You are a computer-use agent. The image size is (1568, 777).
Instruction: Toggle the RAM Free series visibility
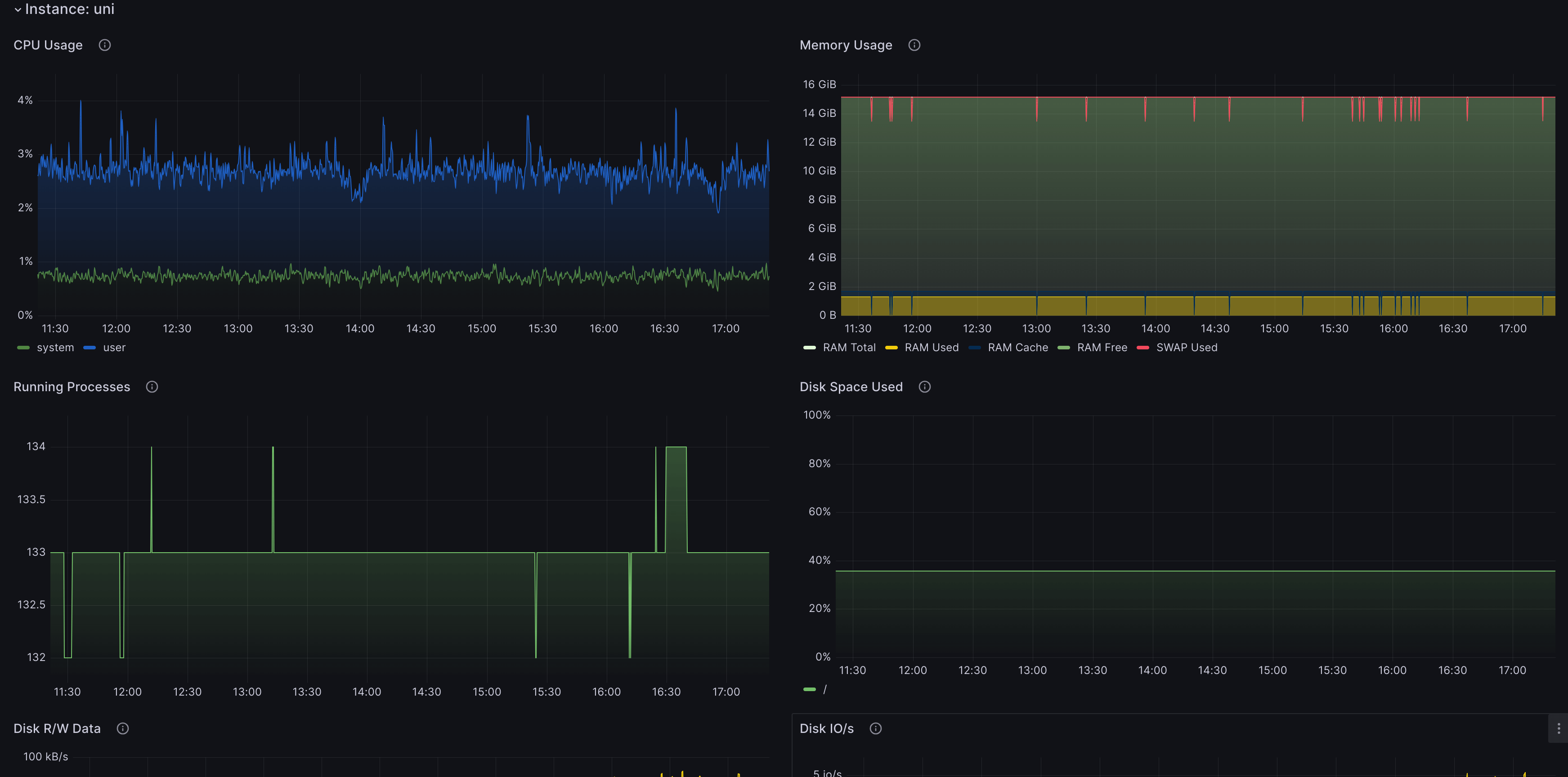tap(1102, 348)
